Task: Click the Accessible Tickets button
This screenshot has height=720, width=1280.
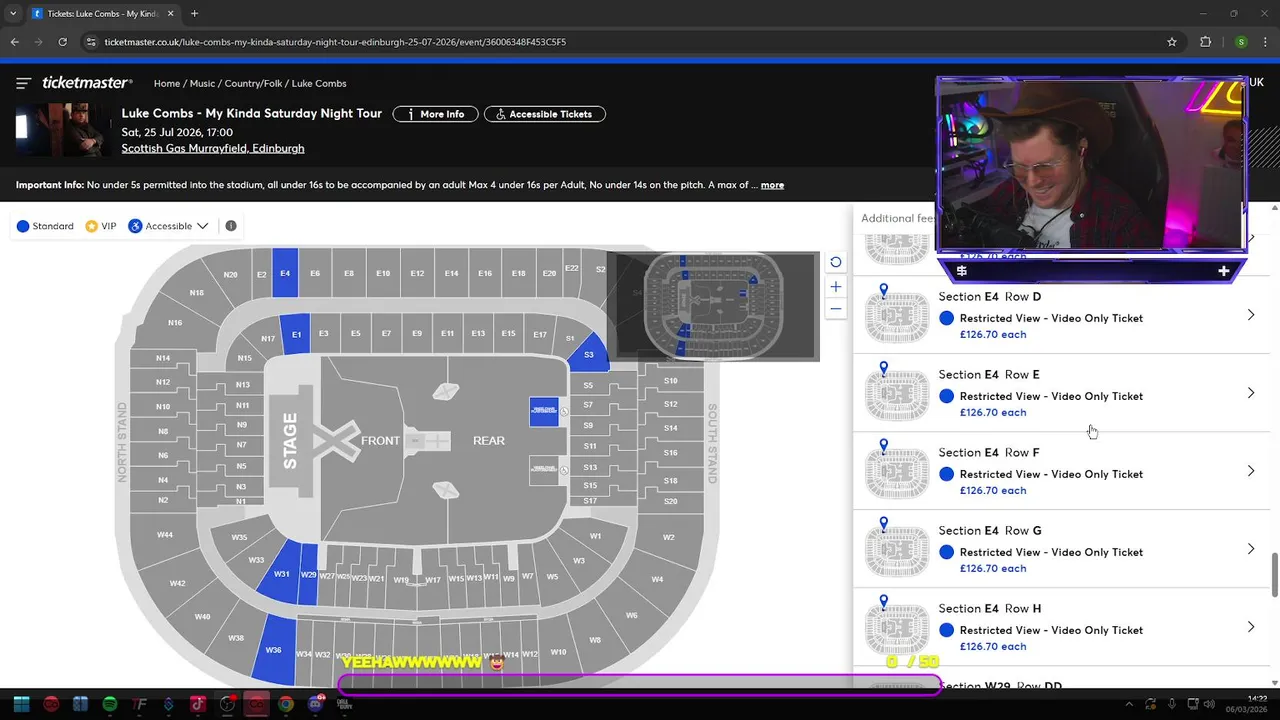Action: coord(545,114)
